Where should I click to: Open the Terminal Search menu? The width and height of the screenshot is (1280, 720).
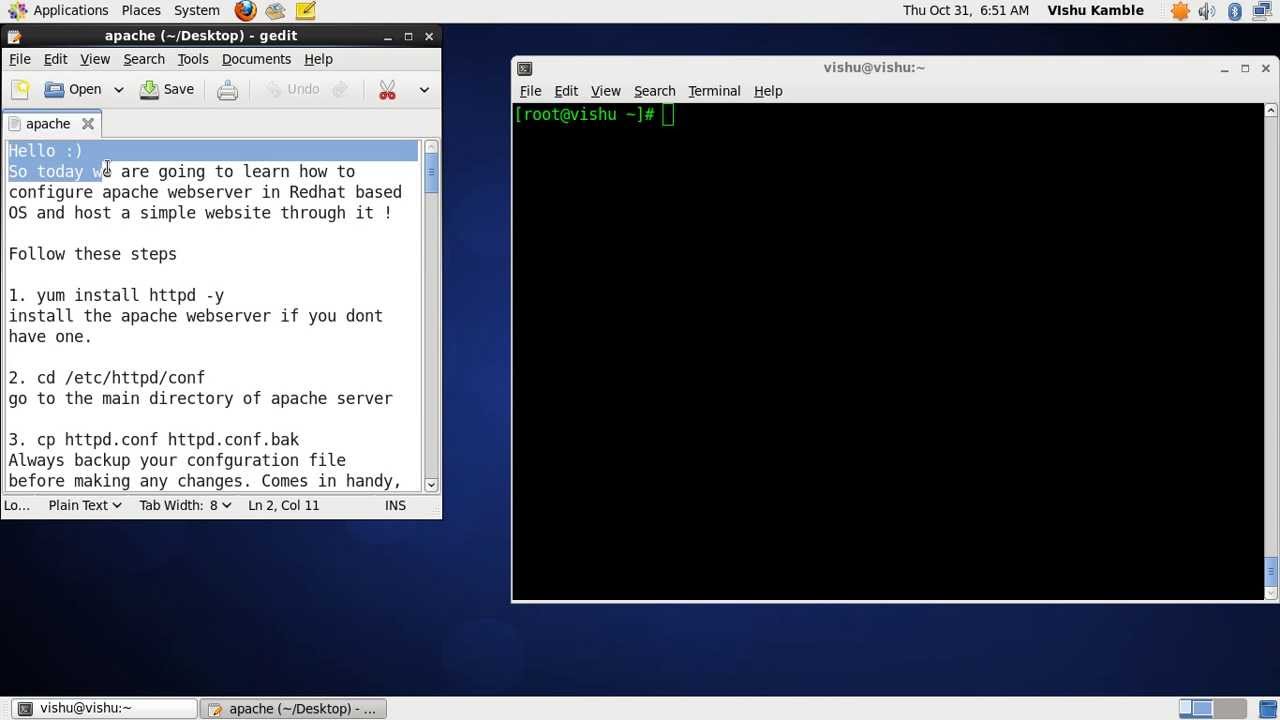[x=654, y=91]
